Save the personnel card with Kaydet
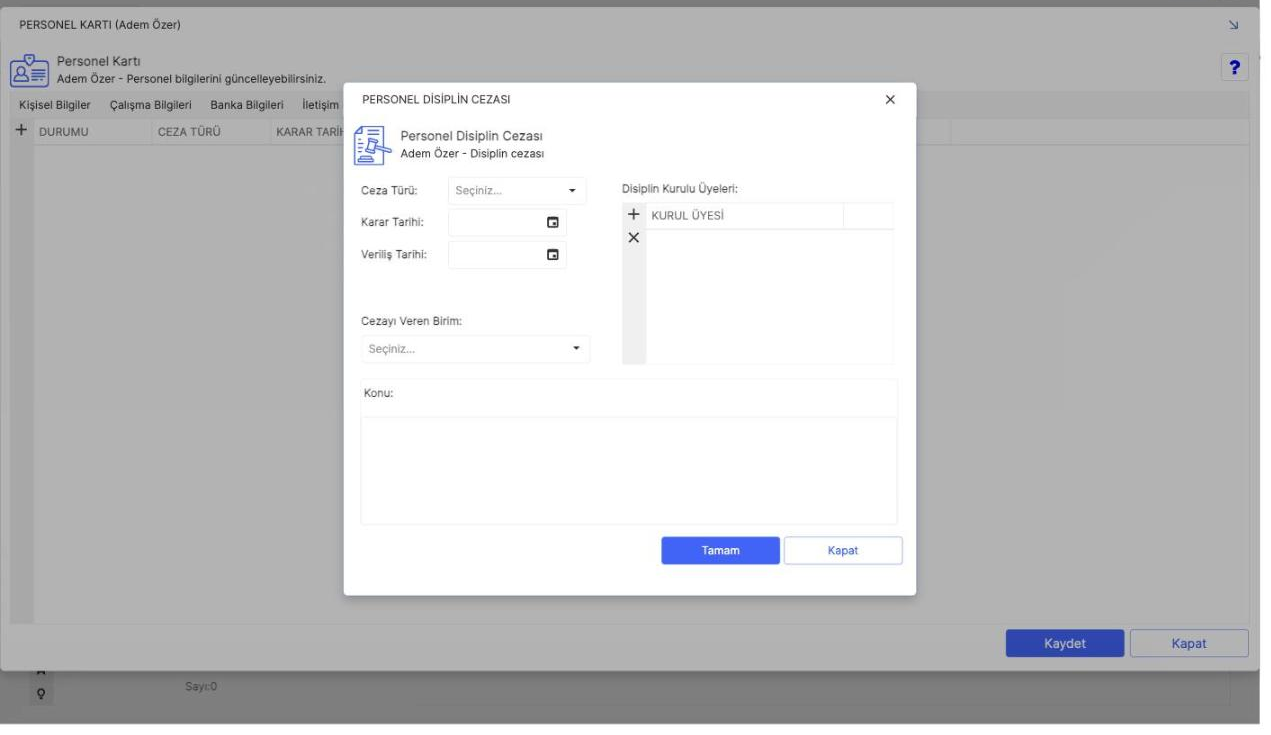 click(x=1065, y=643)
